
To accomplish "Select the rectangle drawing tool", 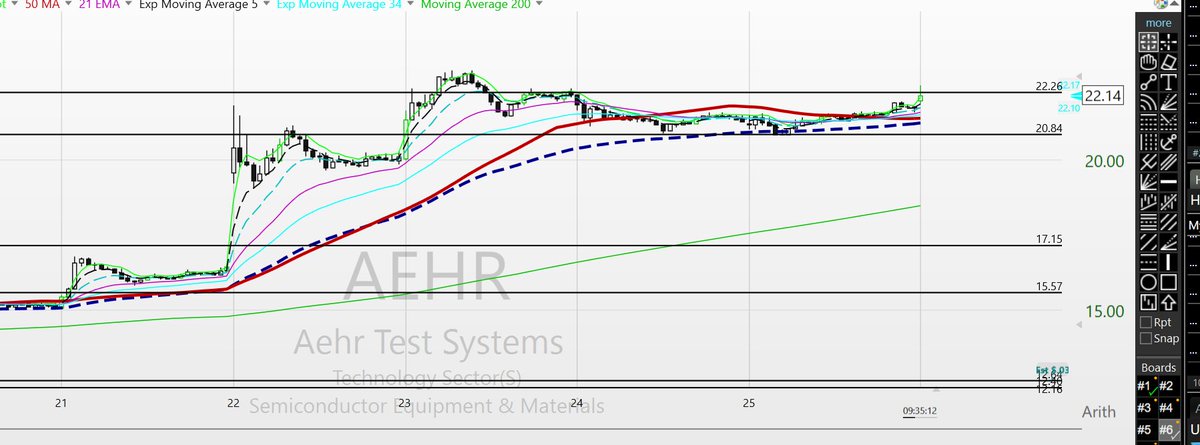I will 1169,281.
